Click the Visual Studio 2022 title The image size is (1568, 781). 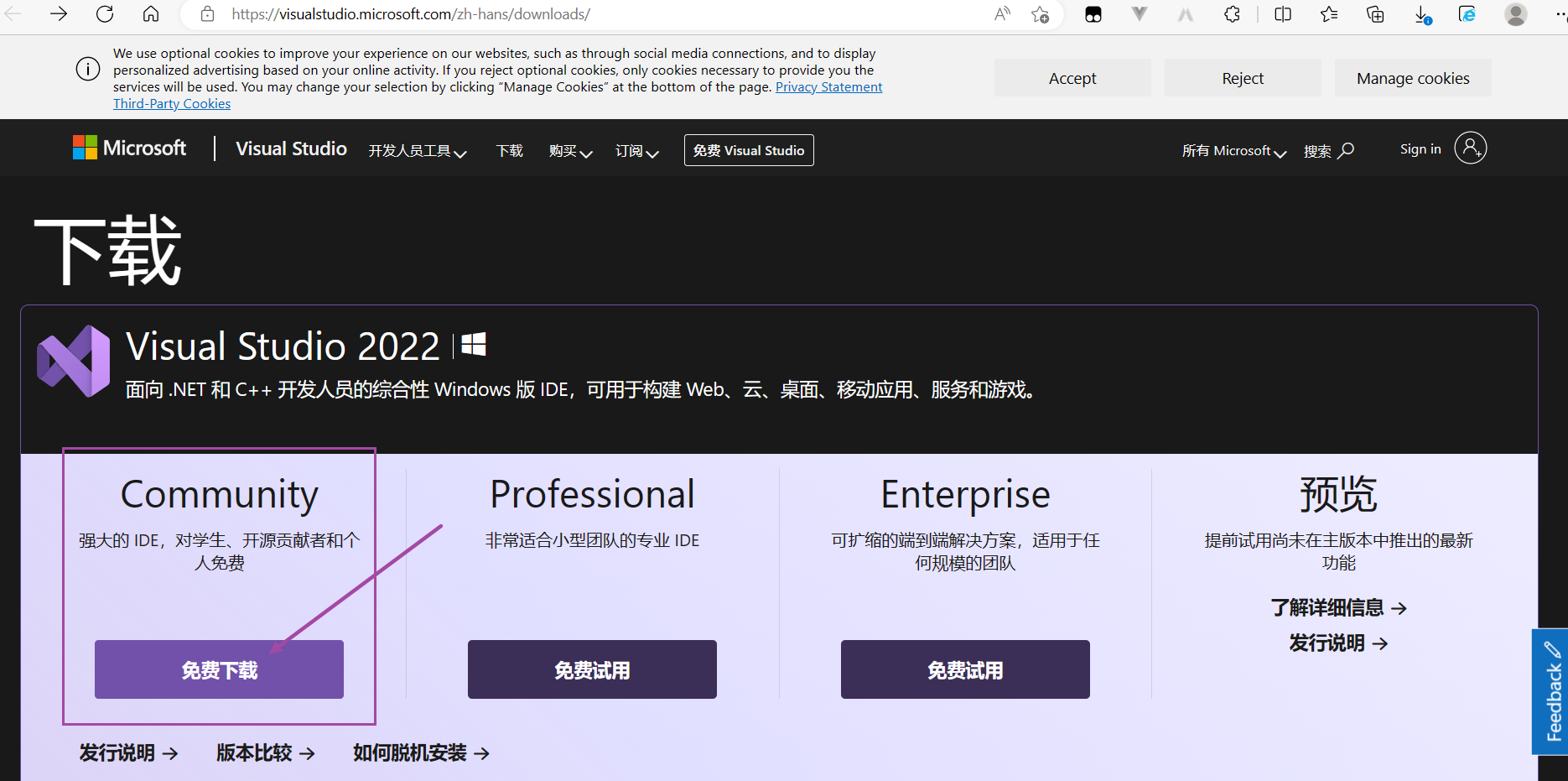pos(283,346)
